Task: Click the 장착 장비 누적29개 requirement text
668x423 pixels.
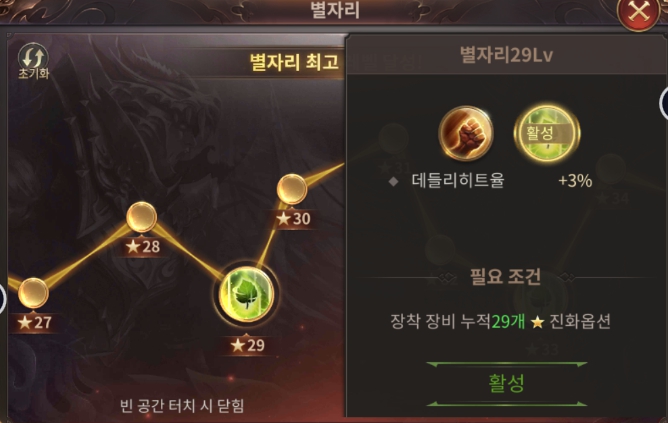Action: 458,322
